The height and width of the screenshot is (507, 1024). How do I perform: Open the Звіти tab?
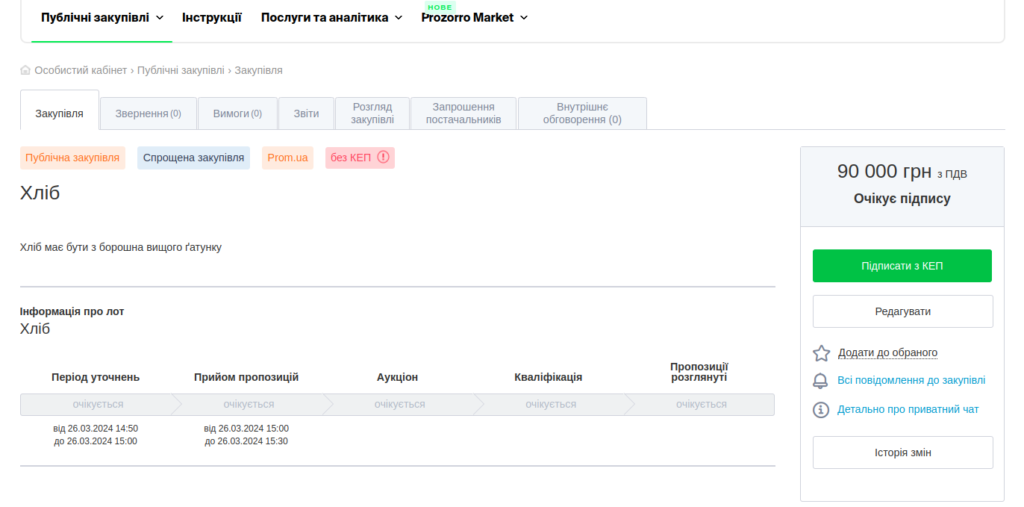pos(306,114)
